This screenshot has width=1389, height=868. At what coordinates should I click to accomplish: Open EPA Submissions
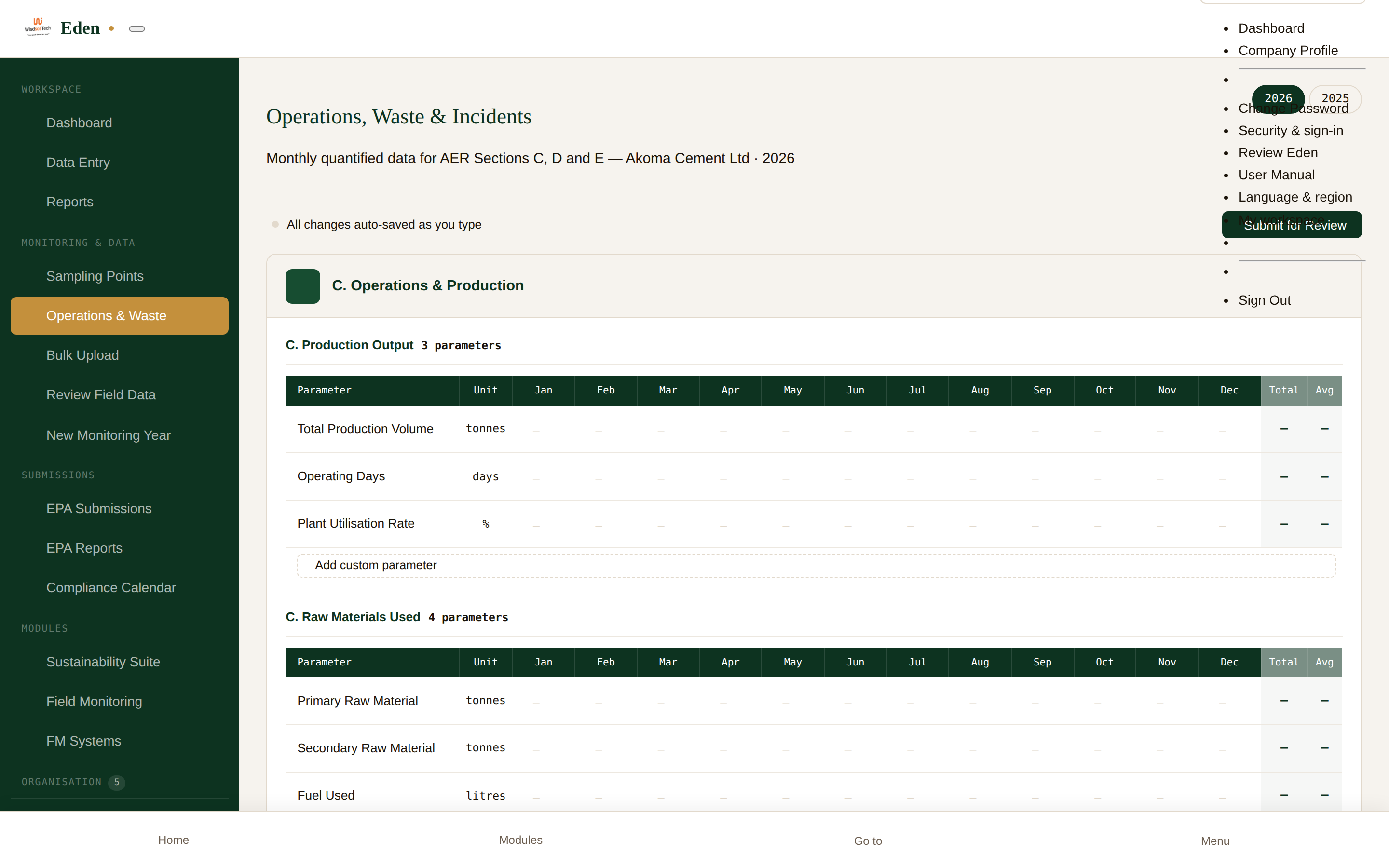120,509
